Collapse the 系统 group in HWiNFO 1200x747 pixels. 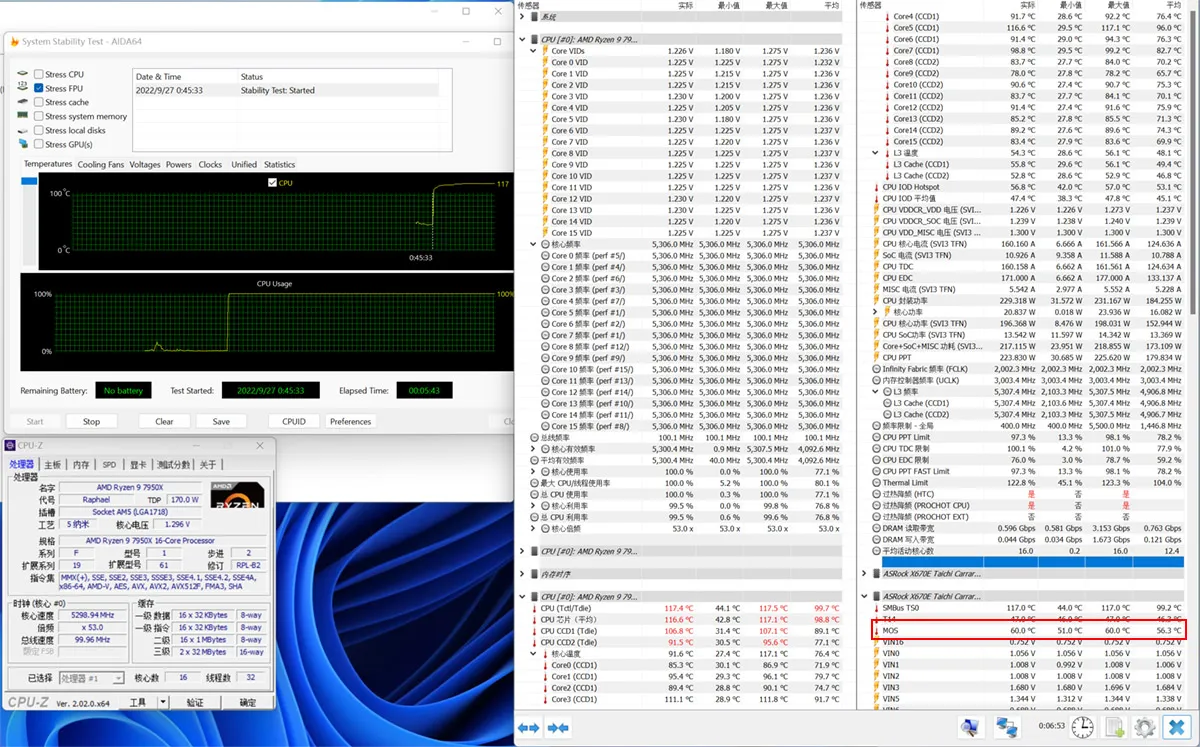(x=522, y=17)
